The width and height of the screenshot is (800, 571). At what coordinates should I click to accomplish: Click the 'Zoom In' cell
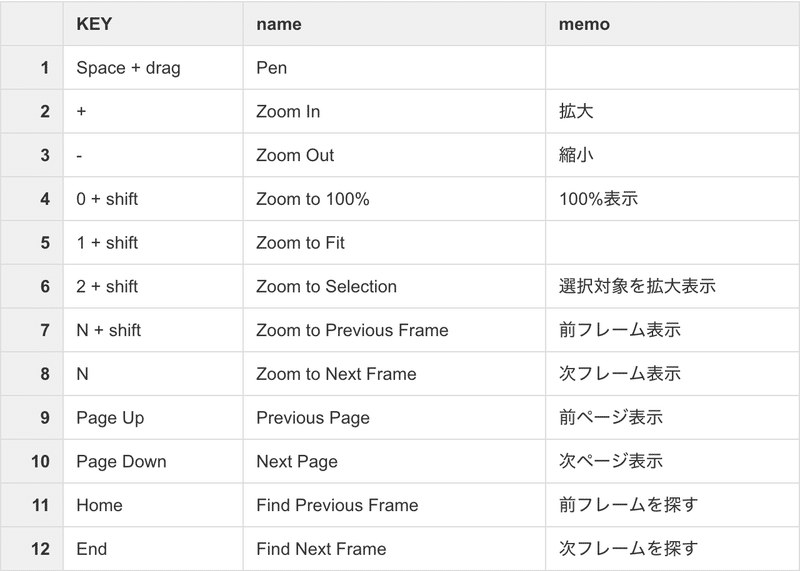coord(394,111)
